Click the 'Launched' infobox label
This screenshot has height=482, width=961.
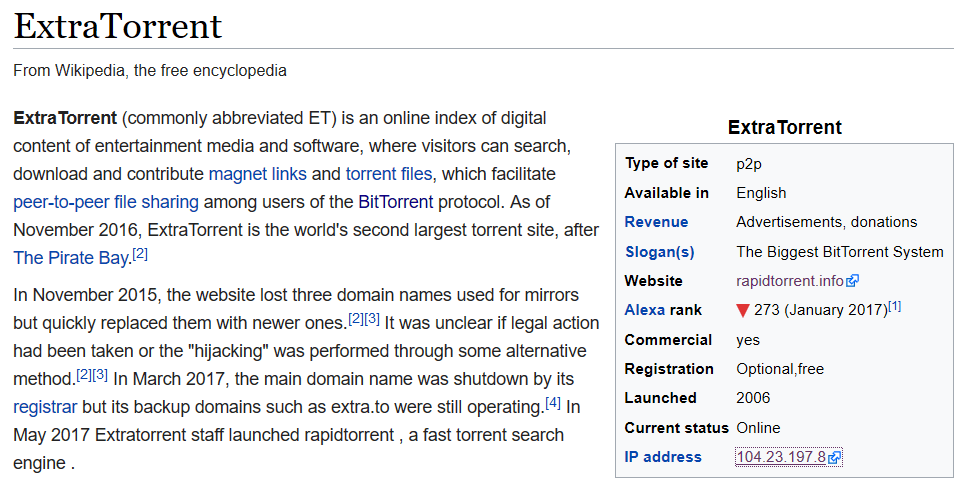pyautogui.click(x=661, y=398)
